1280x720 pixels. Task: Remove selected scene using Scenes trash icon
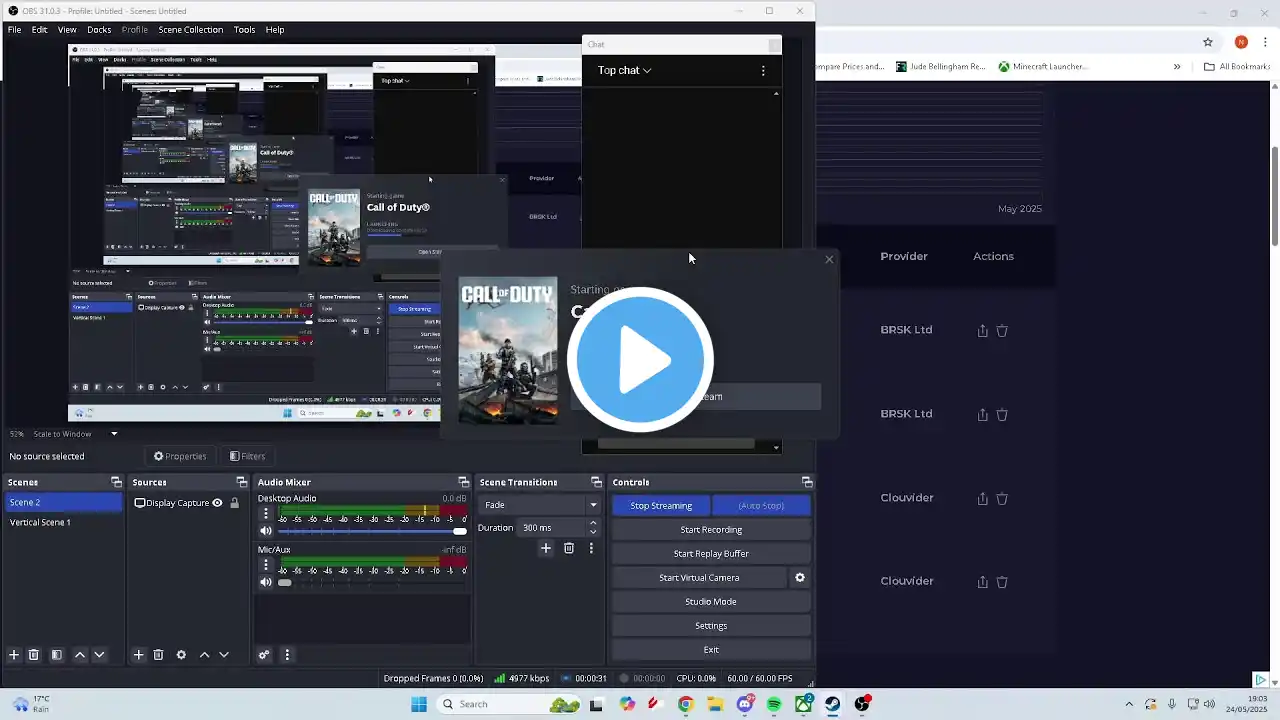33,655
